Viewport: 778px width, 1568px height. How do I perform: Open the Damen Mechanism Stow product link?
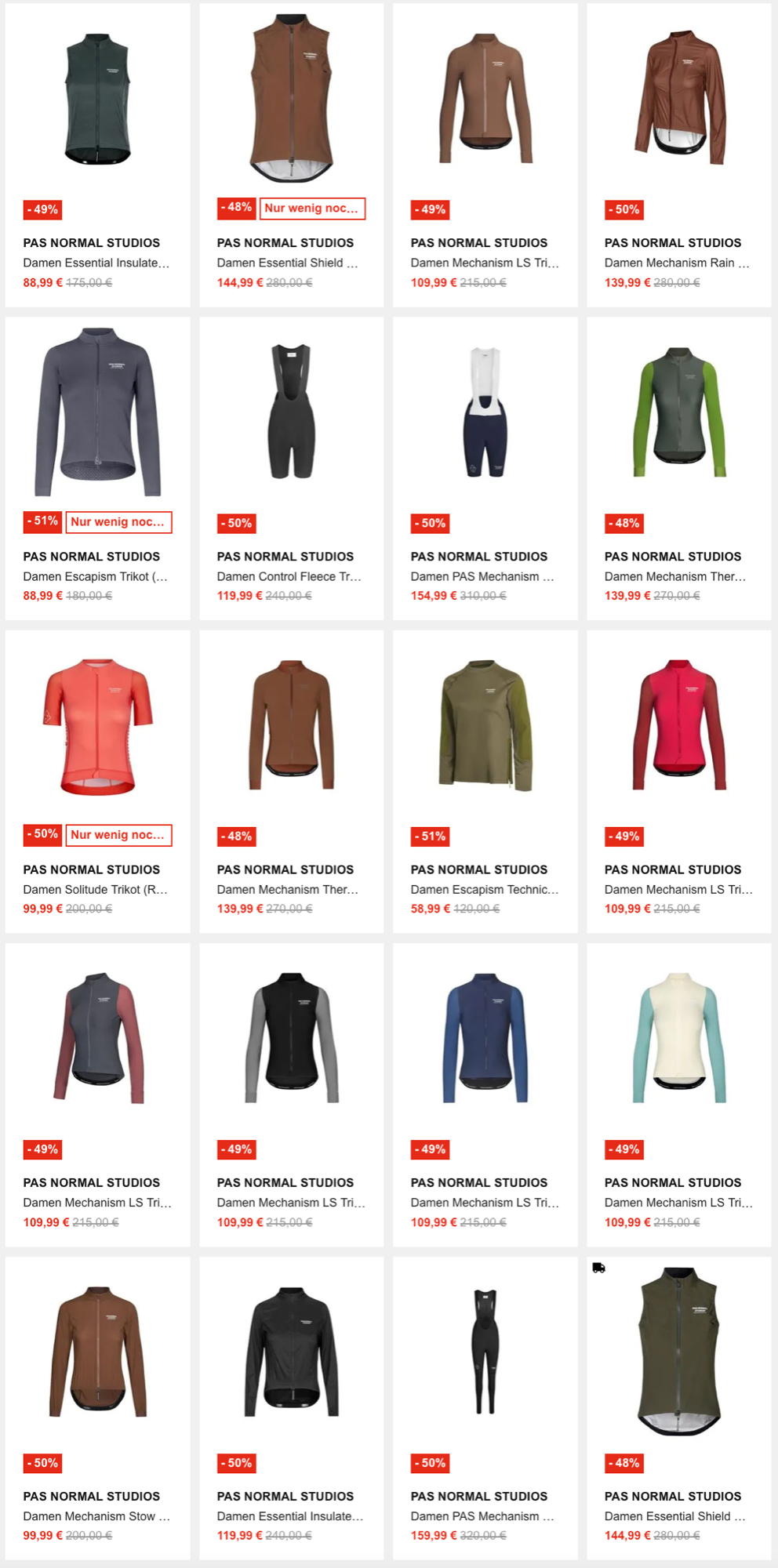(96, 1516)
